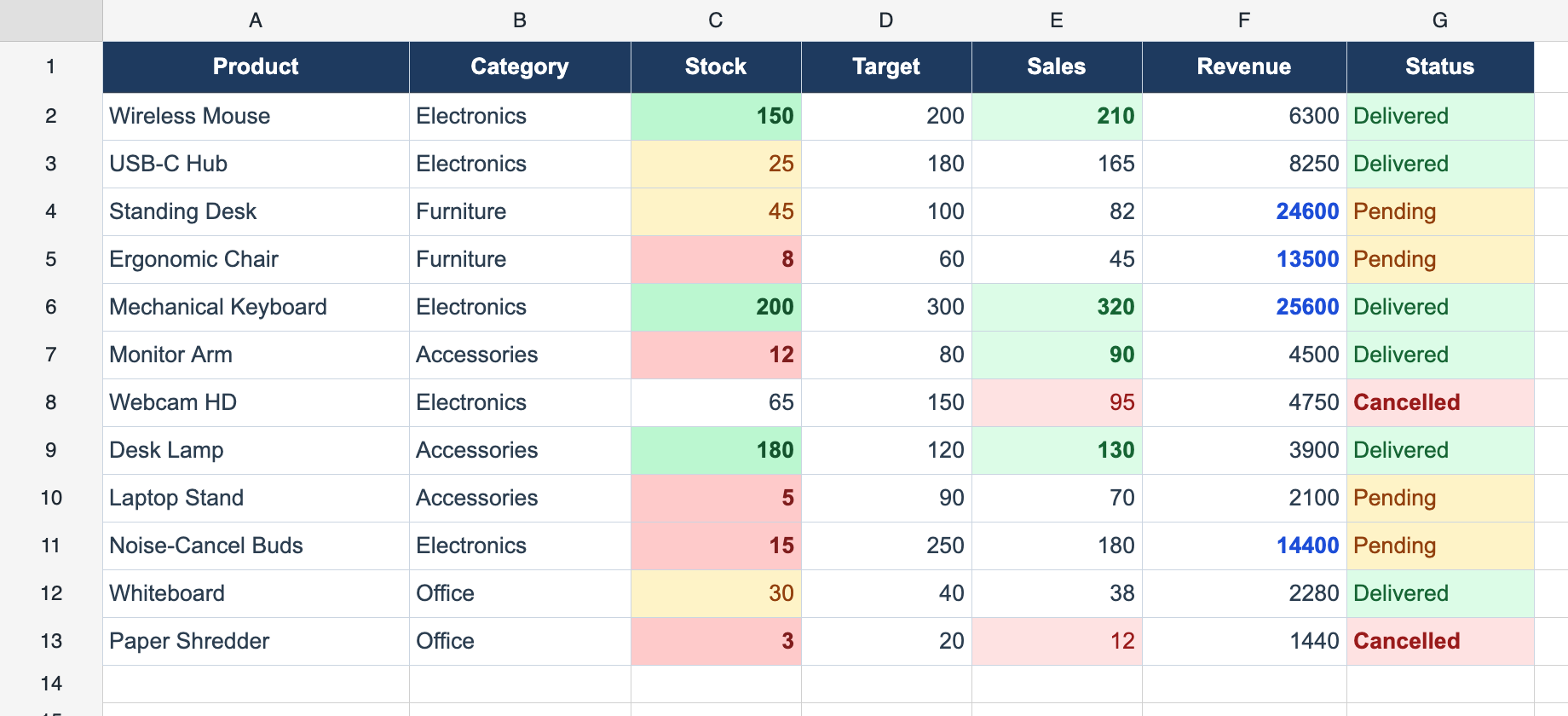Click sales value 95 for Webcam HD
1568x716 pixels.
click(1057, 402)
